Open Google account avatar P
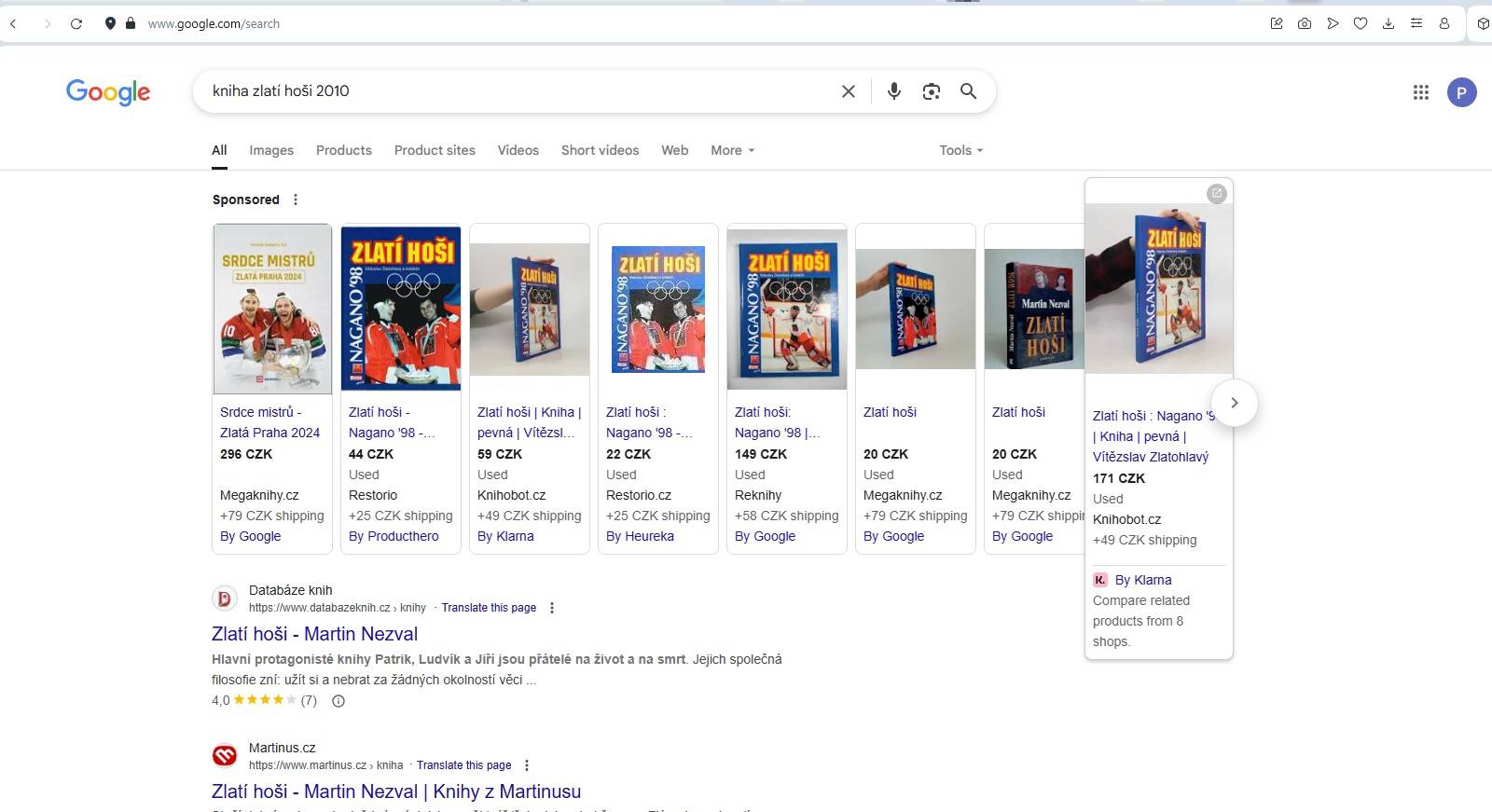The image size is (1492, 812). 1461,92
